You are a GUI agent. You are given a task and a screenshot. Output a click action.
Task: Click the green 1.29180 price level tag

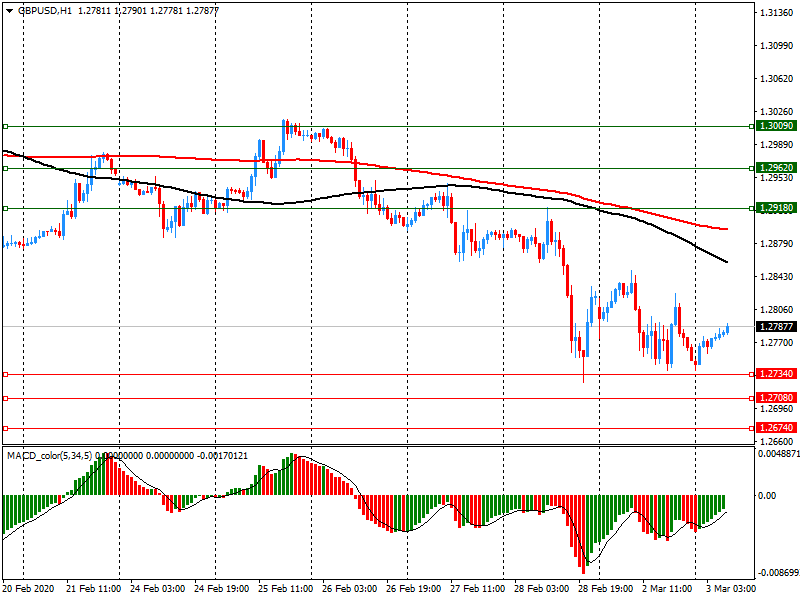point(776,209)
